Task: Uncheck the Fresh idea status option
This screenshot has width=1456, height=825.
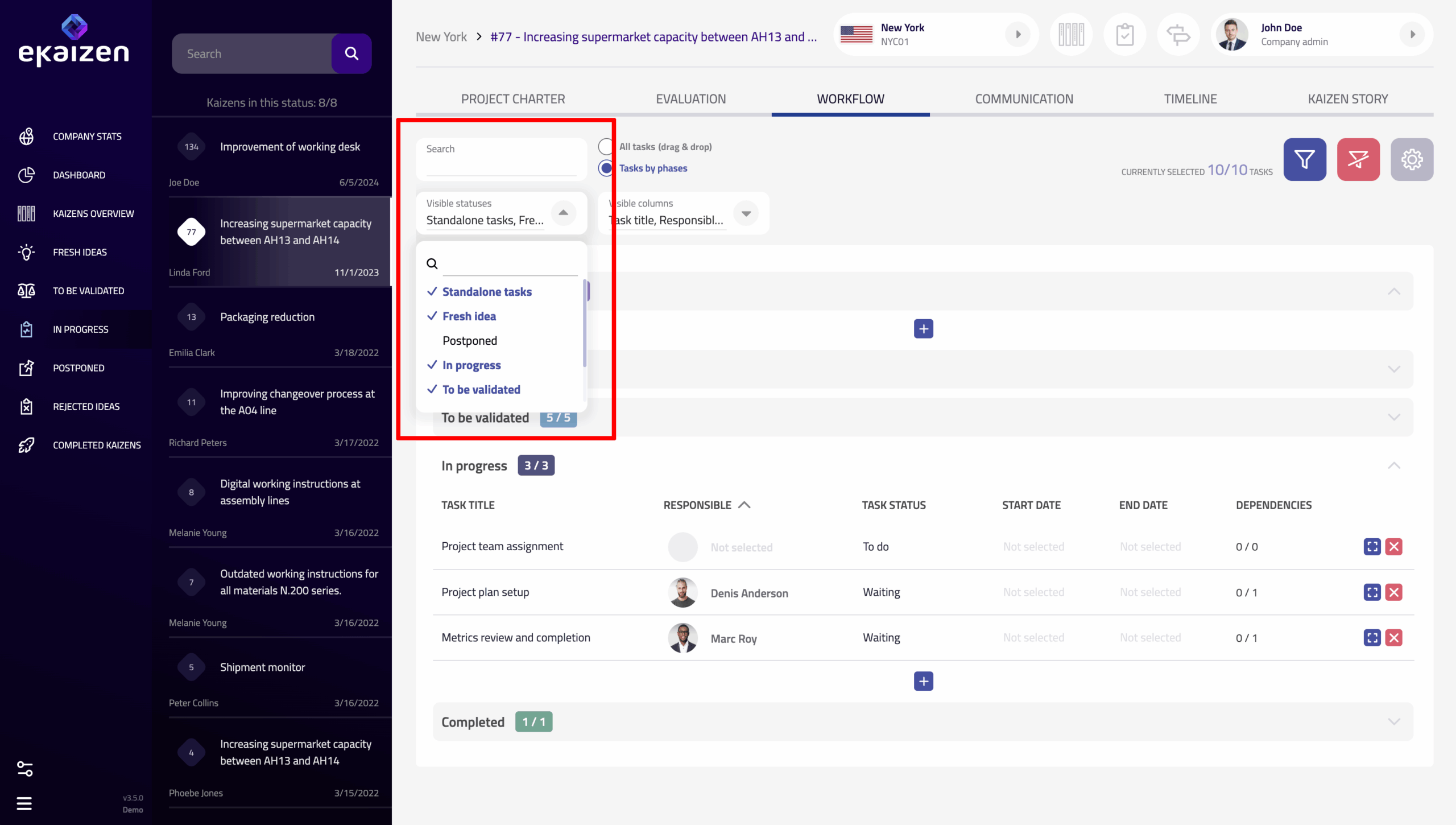Action: click(x=469, y=316)
